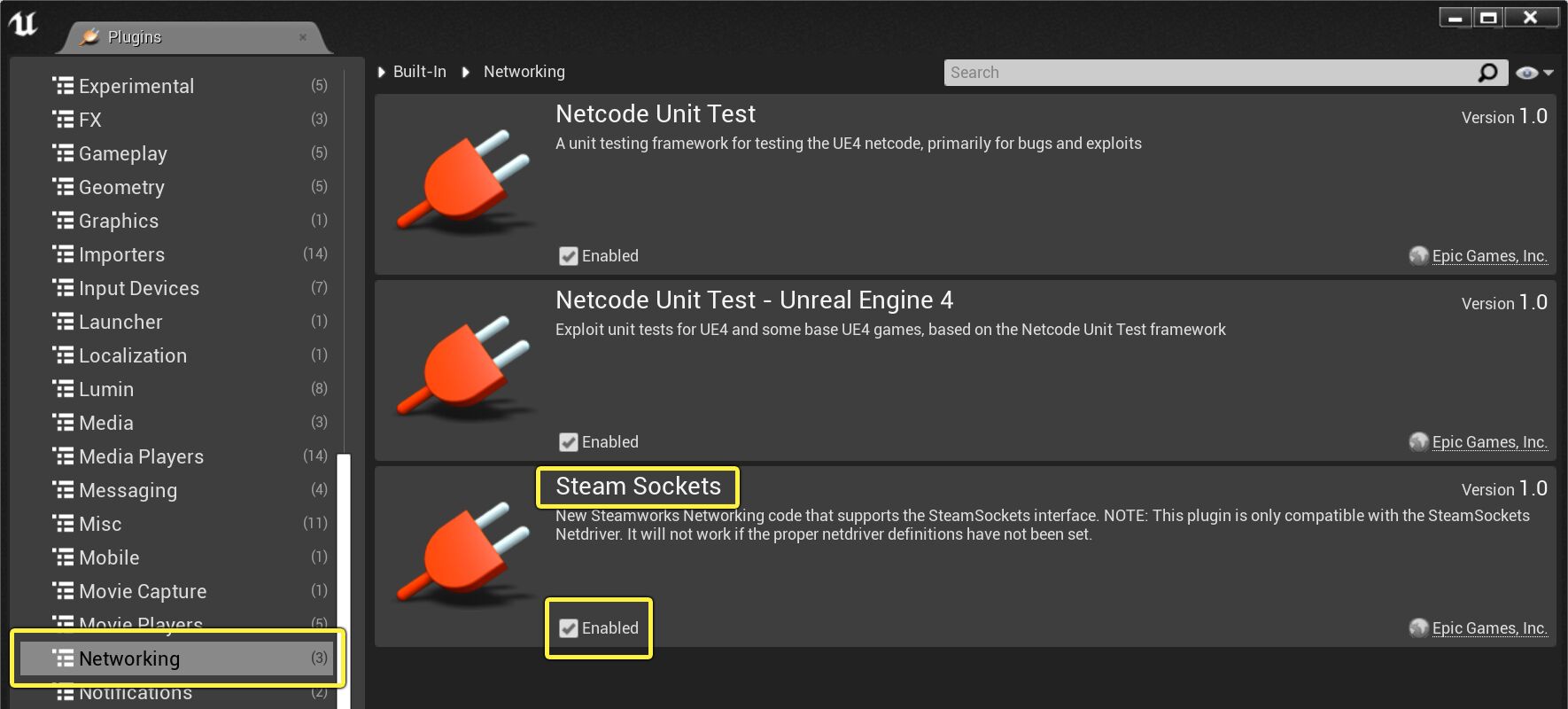Click the Netcode Unit Test plug icon
This screenshot has width=1568, height=709.
pos(461,182)
